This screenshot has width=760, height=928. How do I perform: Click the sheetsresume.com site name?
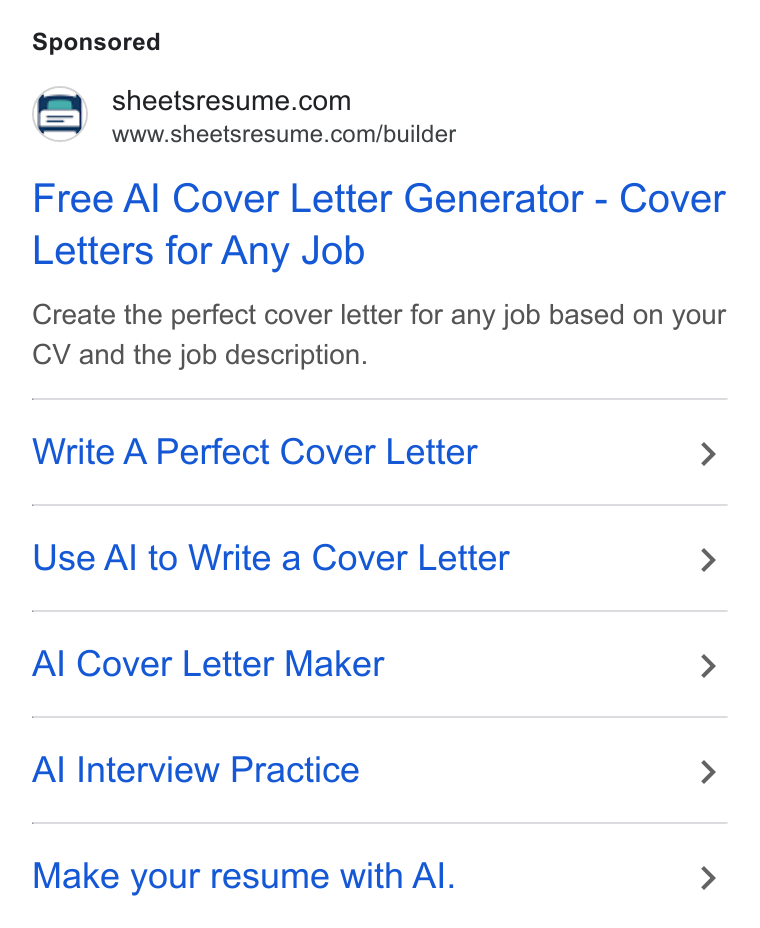pyautogui.click(x=231, y=101)
